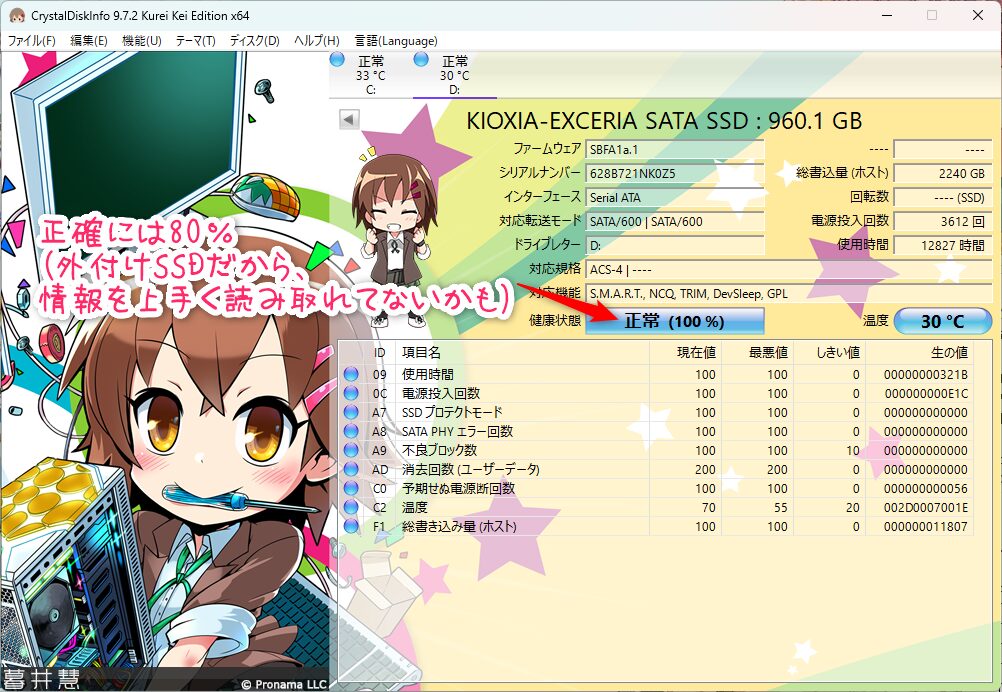
Task: Open the 言語(Language) menu
Action: (x=396, y=41)
